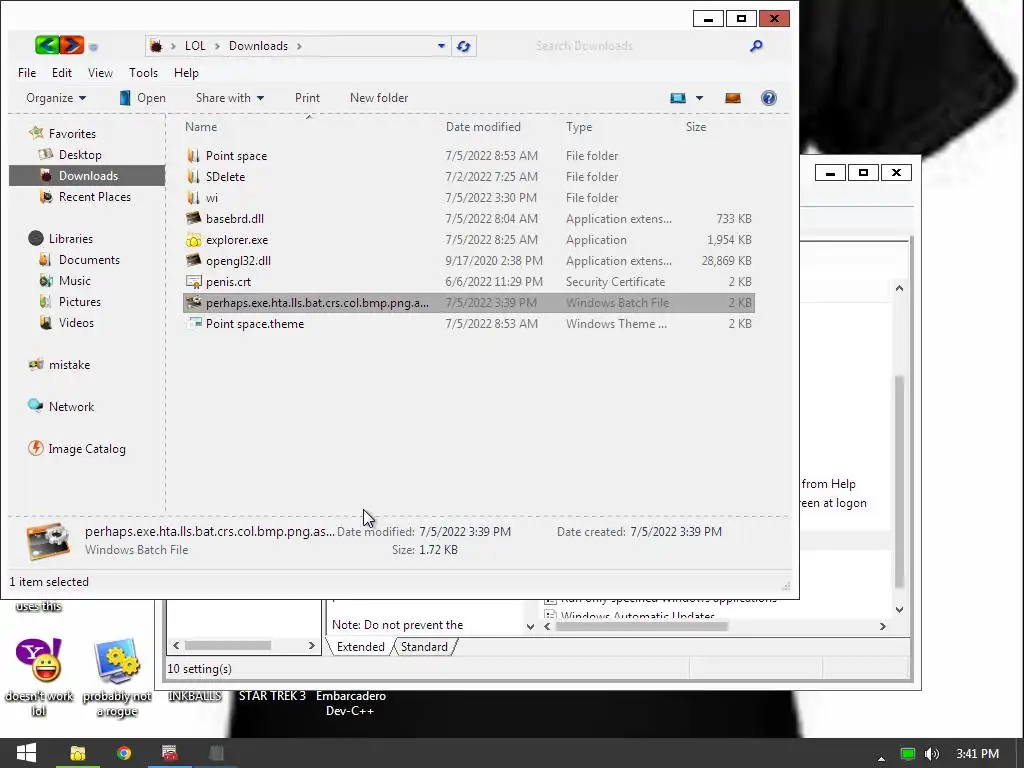Click the details pane batch file thumbnail

tap(48, 541)
